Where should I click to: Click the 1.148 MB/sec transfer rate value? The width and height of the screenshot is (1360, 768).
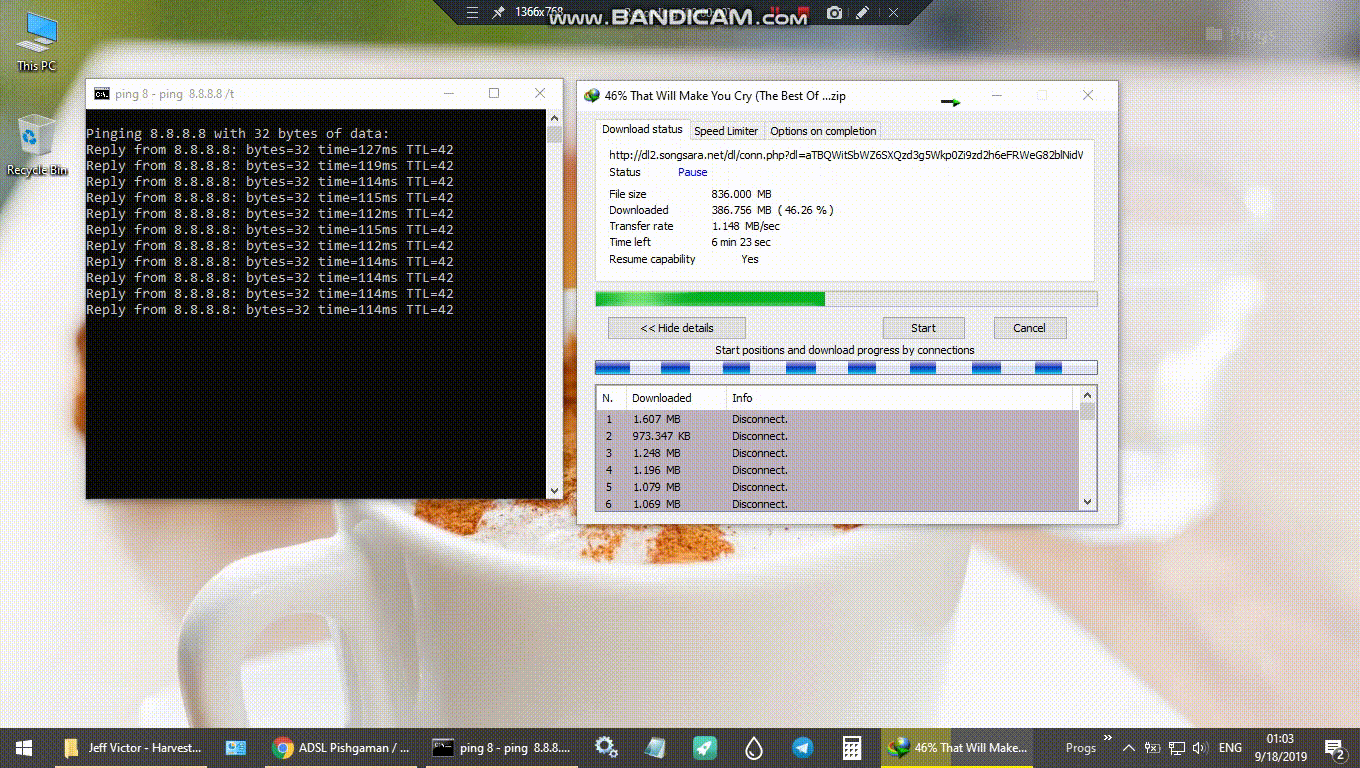coord(746,226)
